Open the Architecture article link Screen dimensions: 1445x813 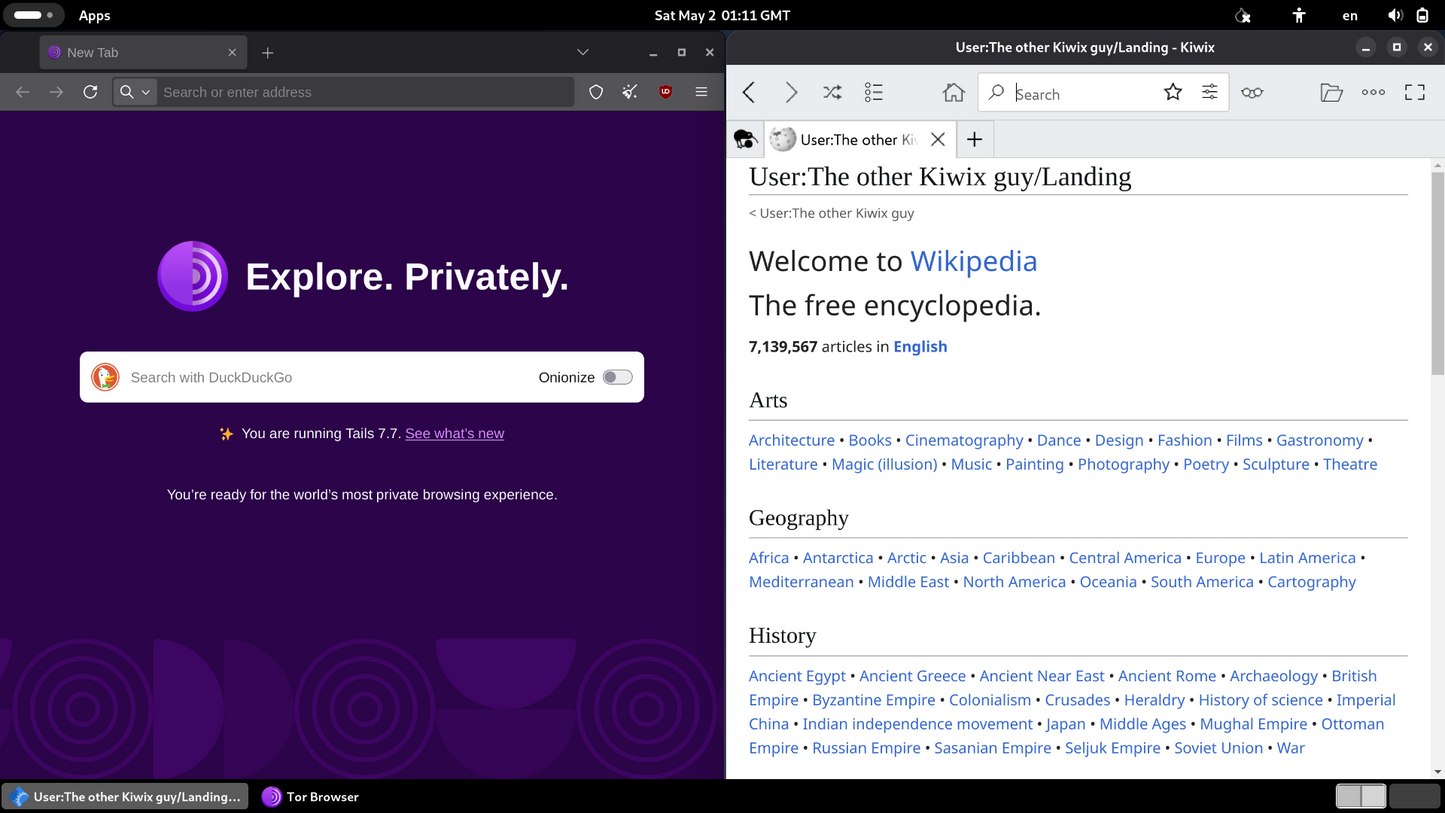click(792, 440)
